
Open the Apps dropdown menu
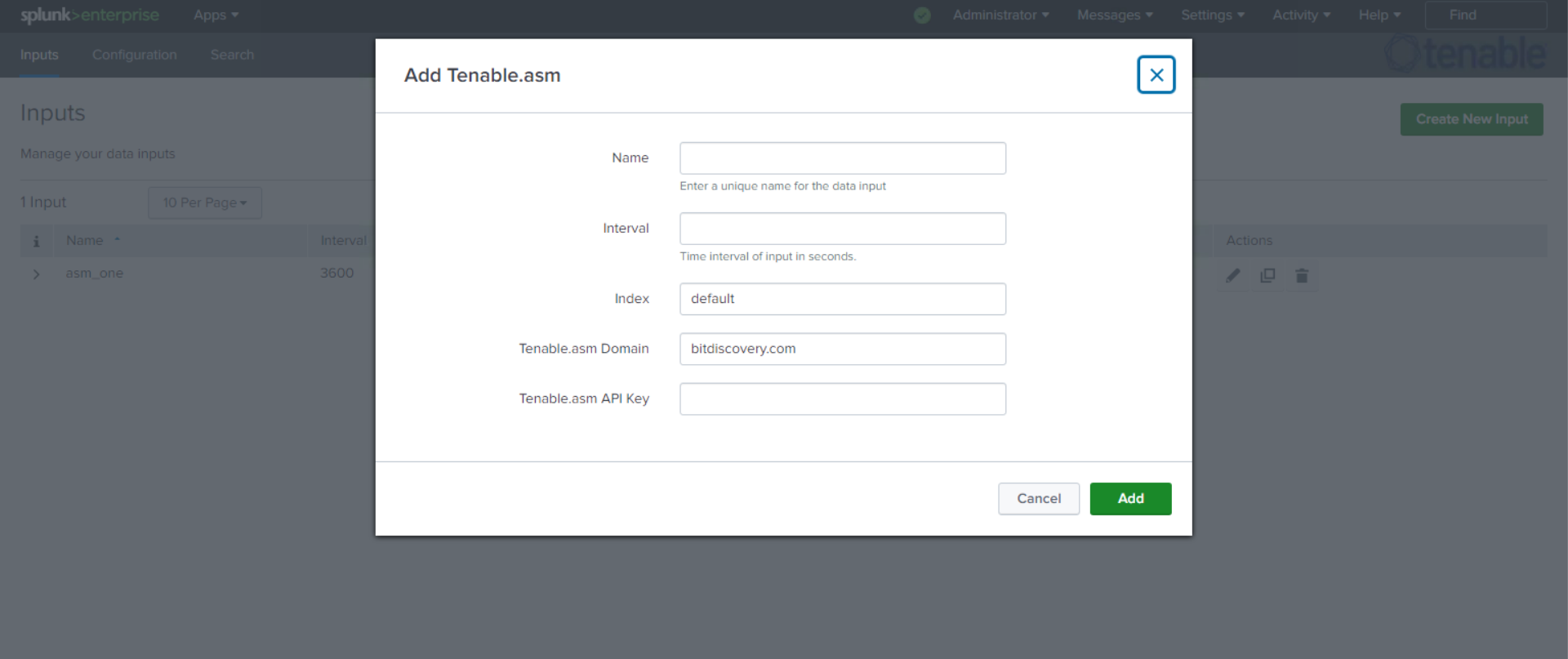216,15
